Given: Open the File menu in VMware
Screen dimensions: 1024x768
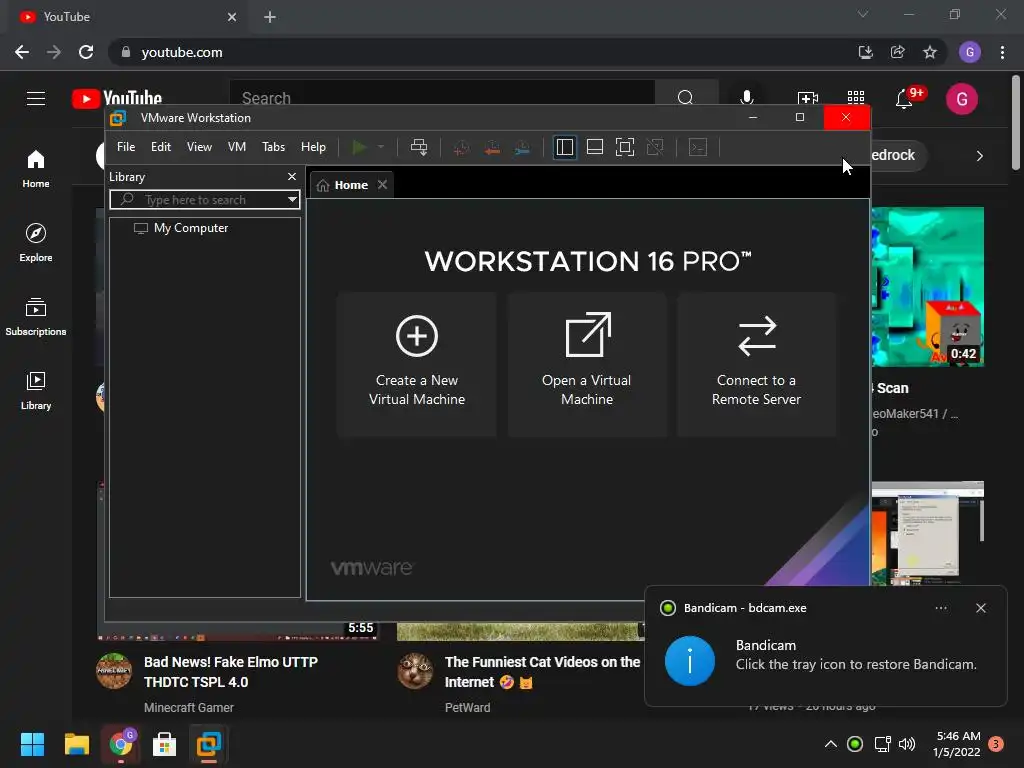Looking at the screenshot, I should pyautogui.click(x=126, y=147).
